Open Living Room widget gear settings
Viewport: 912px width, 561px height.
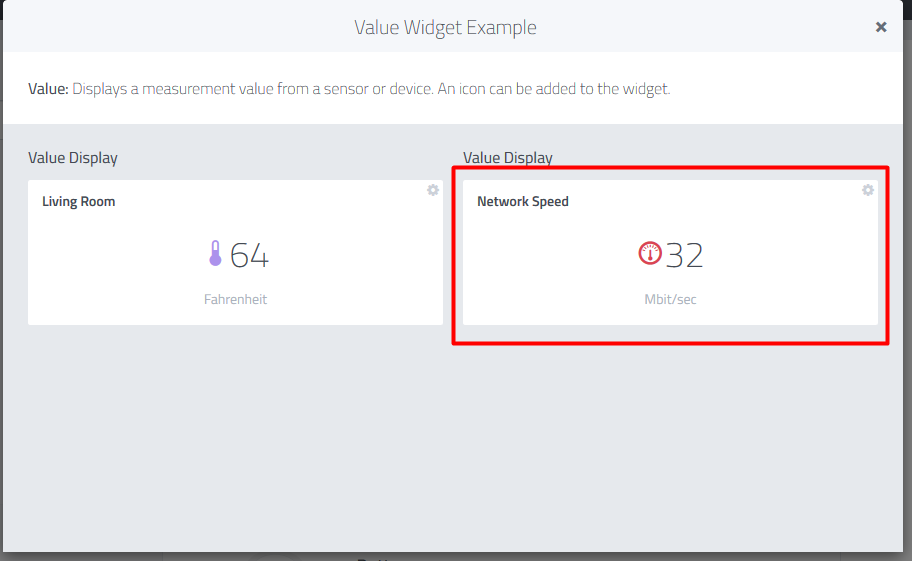click(433, 190)
